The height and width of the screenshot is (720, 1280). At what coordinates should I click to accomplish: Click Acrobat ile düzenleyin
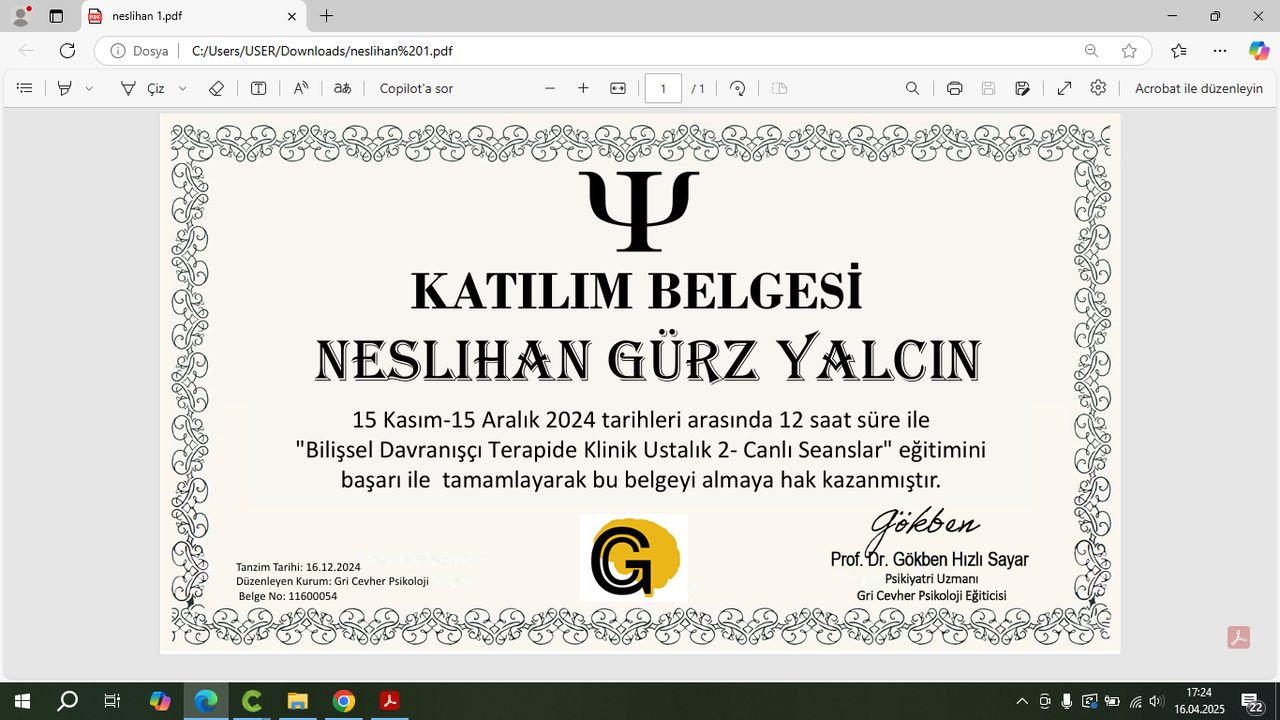pos(1198,88)
